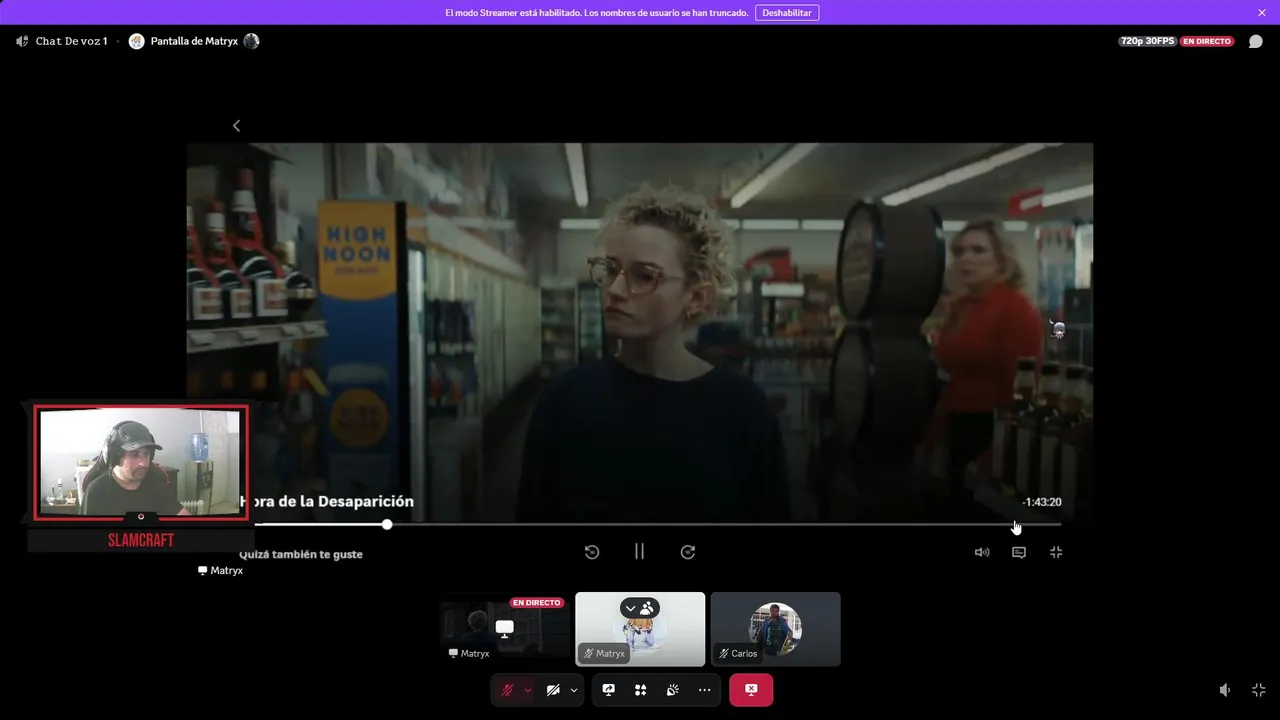Open the three-dot more options menu
The height and width of the screenshot is (720, 1280).
point(704,690)
